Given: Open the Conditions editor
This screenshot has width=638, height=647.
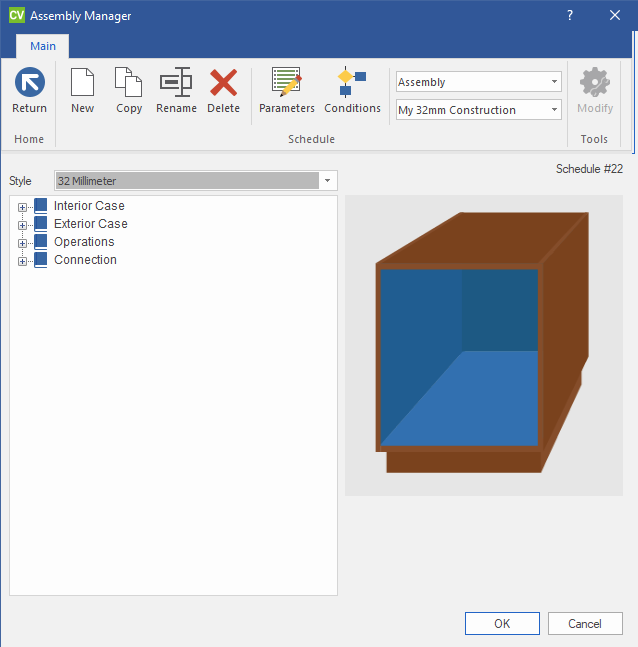Looking at the screenshot, I should (x=352, y=83).
